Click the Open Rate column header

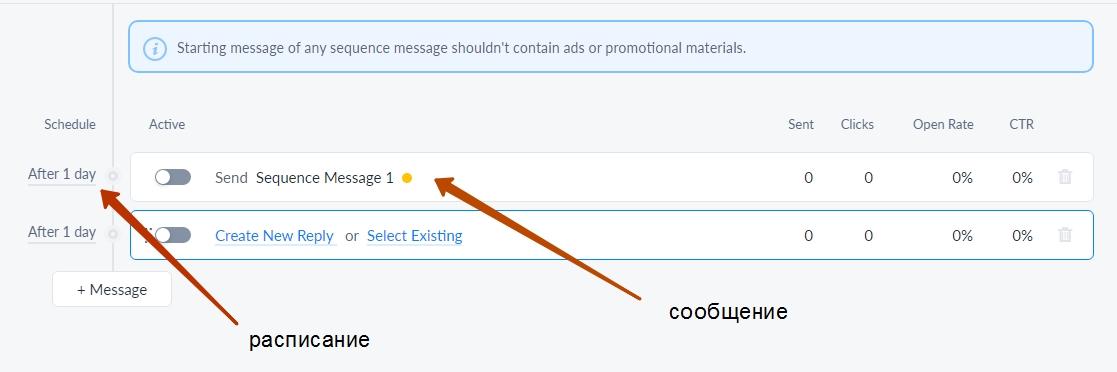pyautogui.click(x=943, y=124)
